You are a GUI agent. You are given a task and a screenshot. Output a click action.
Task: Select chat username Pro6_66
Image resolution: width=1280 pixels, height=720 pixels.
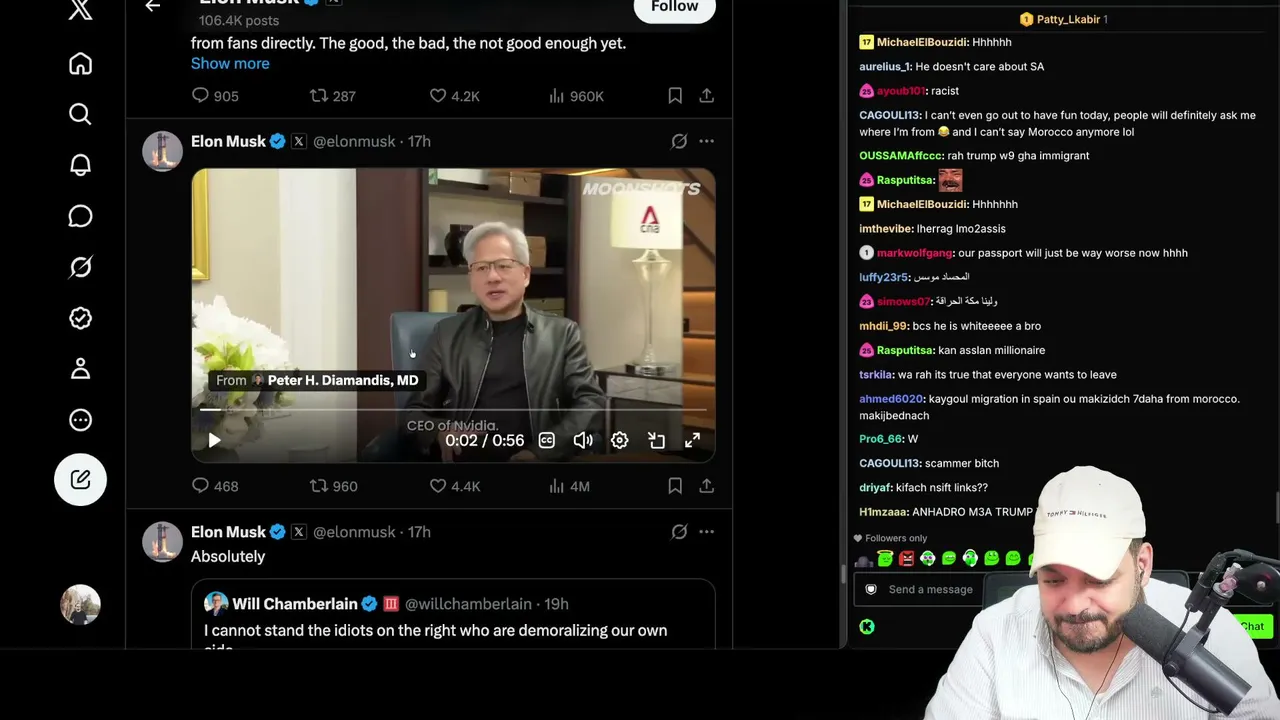click(880, 439)
